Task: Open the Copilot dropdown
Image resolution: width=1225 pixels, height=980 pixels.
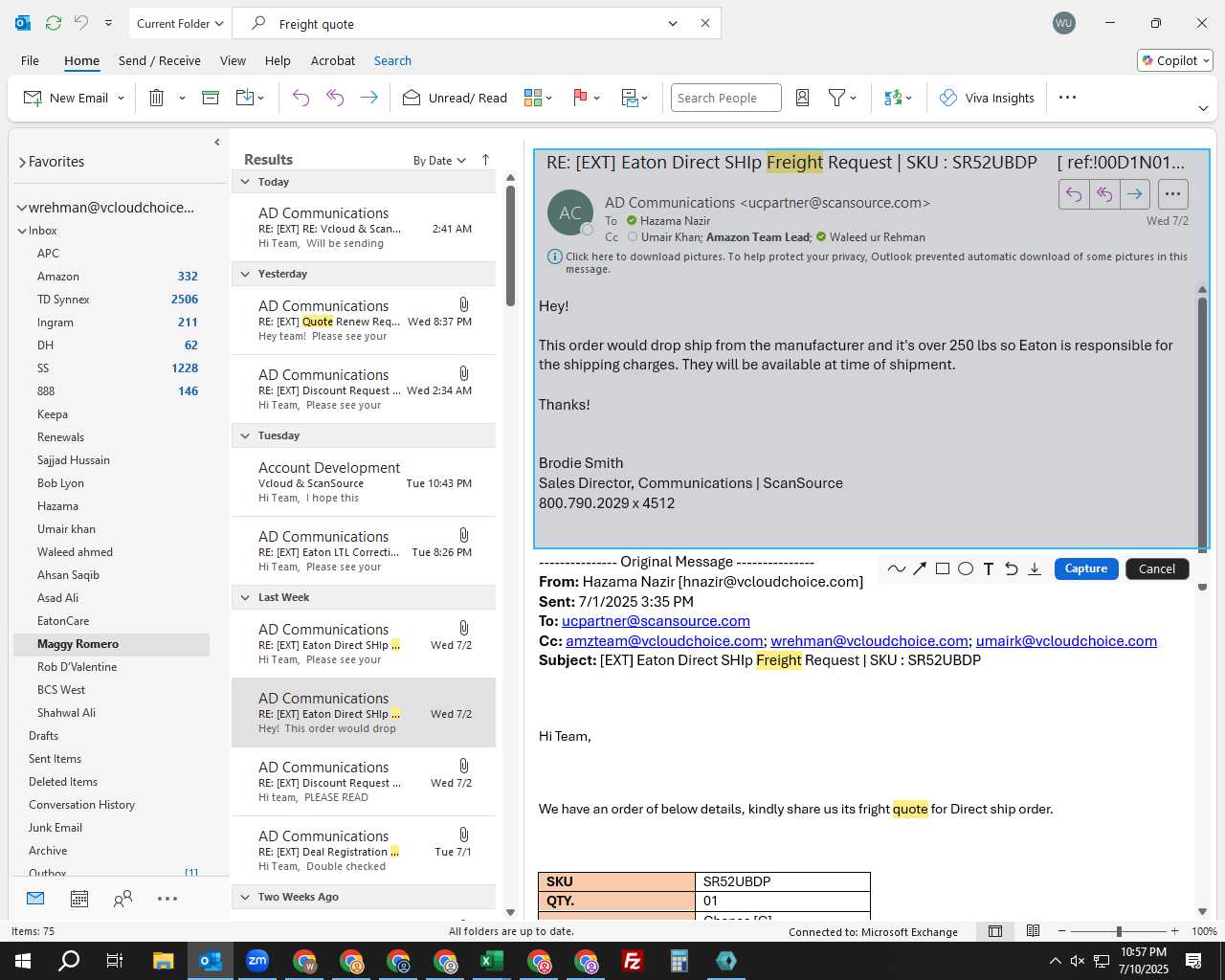Action: pos(1175,60)
